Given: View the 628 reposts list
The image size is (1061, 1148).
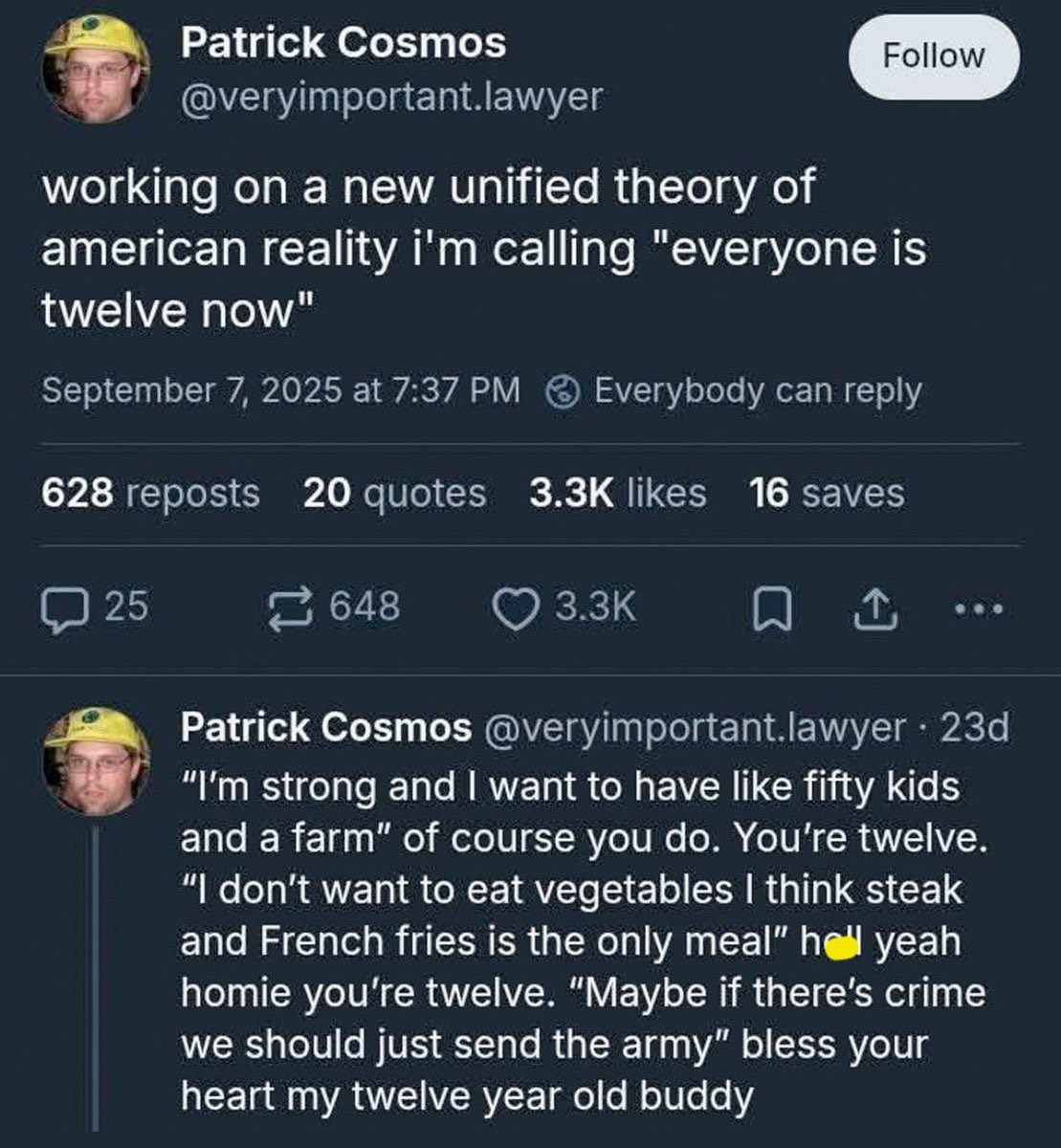Looking at the screenshot, I should (x=150, y=493).
